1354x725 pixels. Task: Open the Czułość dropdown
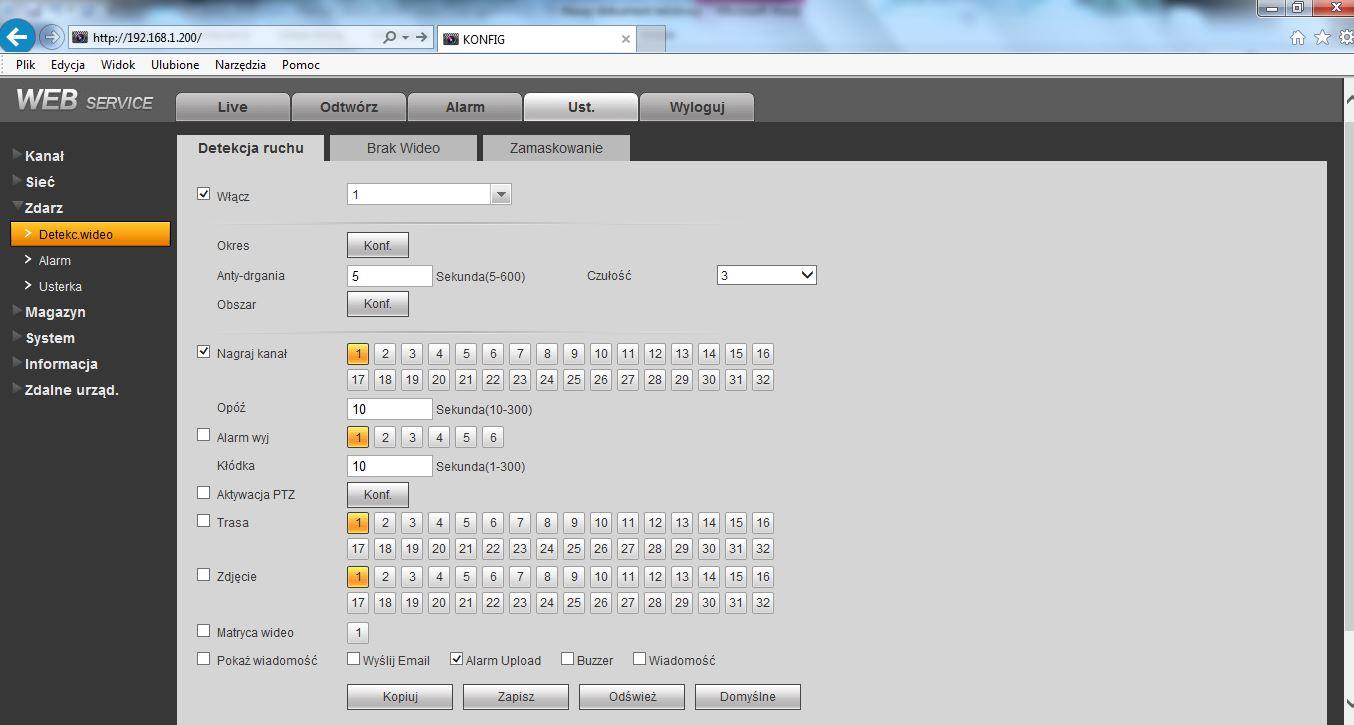tap(767, 275)
